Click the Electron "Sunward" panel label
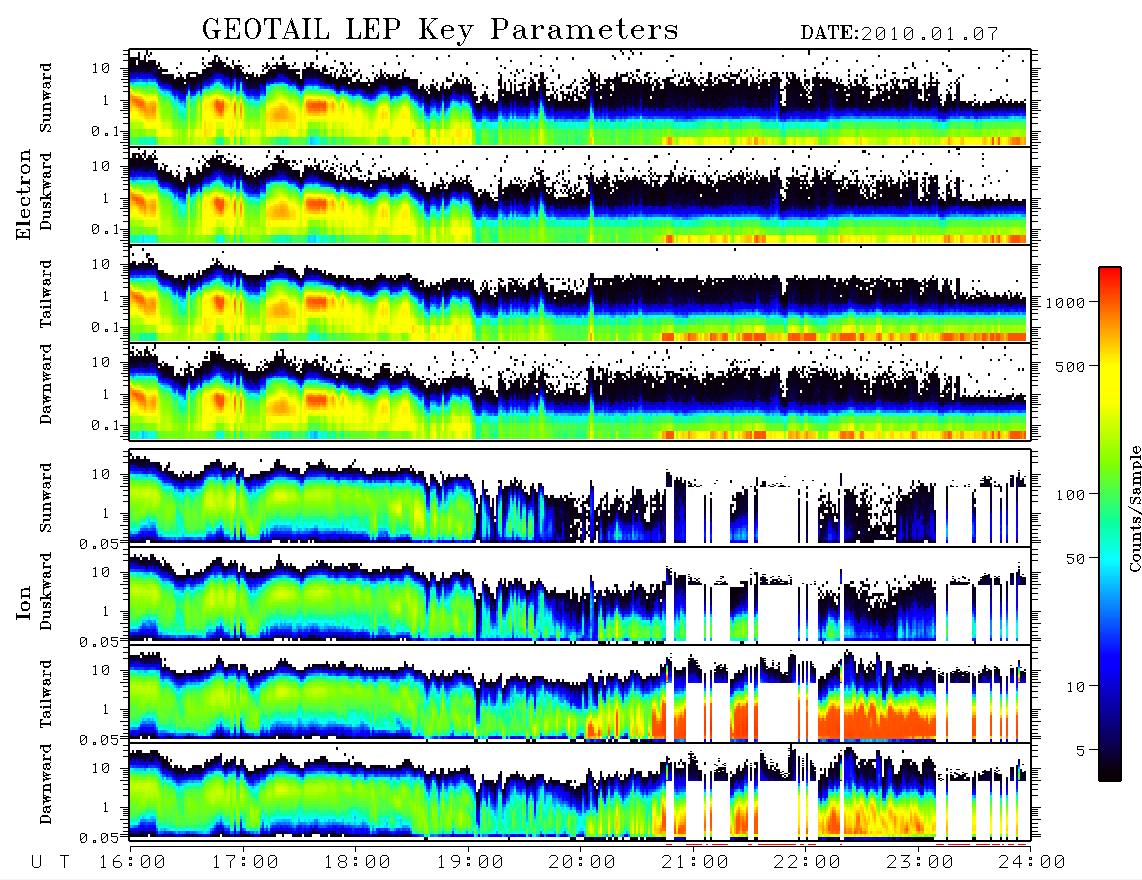The image size is (1142, 880). (46, 97)
